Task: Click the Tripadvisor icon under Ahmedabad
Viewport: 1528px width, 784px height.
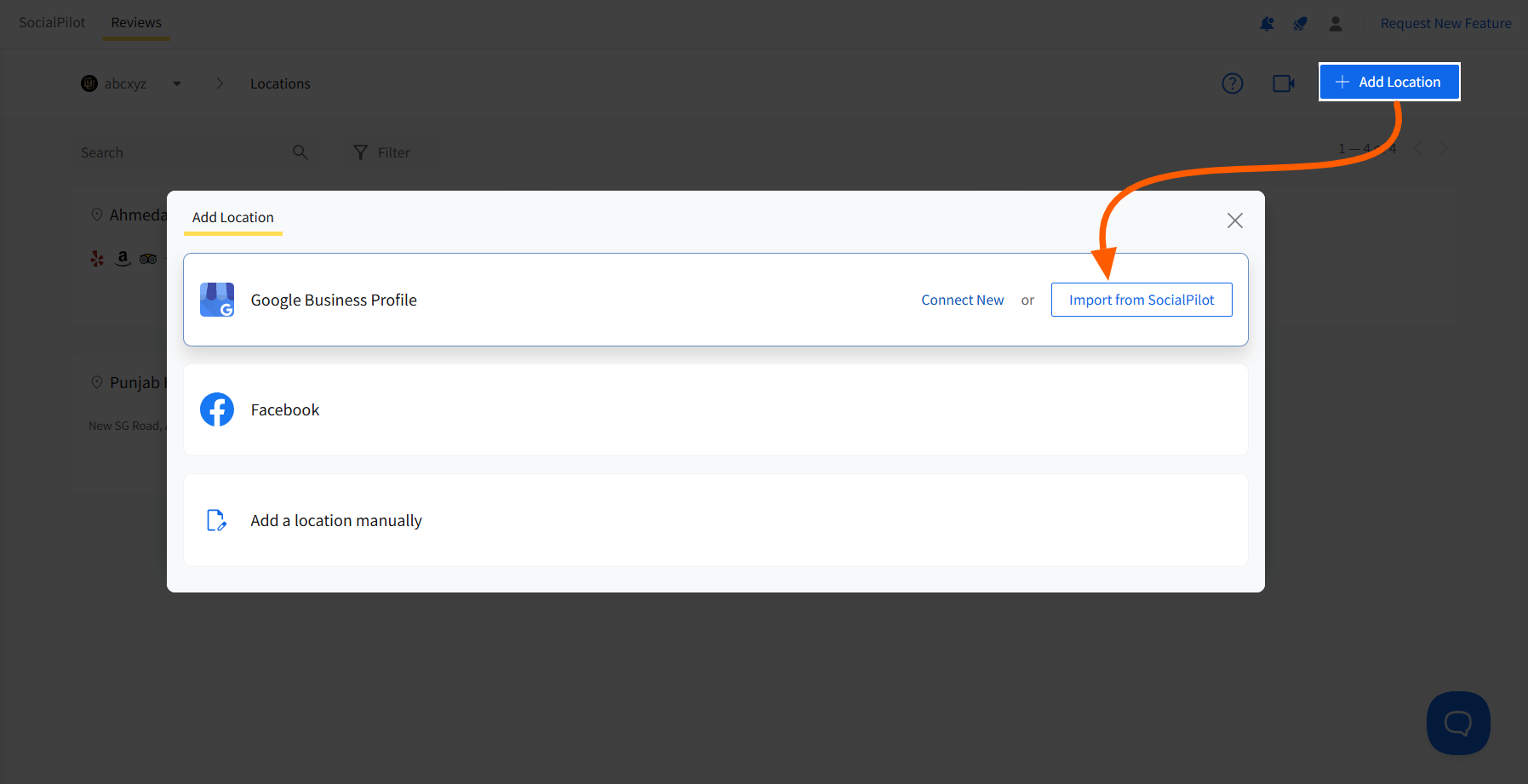Action: (148, 259)
